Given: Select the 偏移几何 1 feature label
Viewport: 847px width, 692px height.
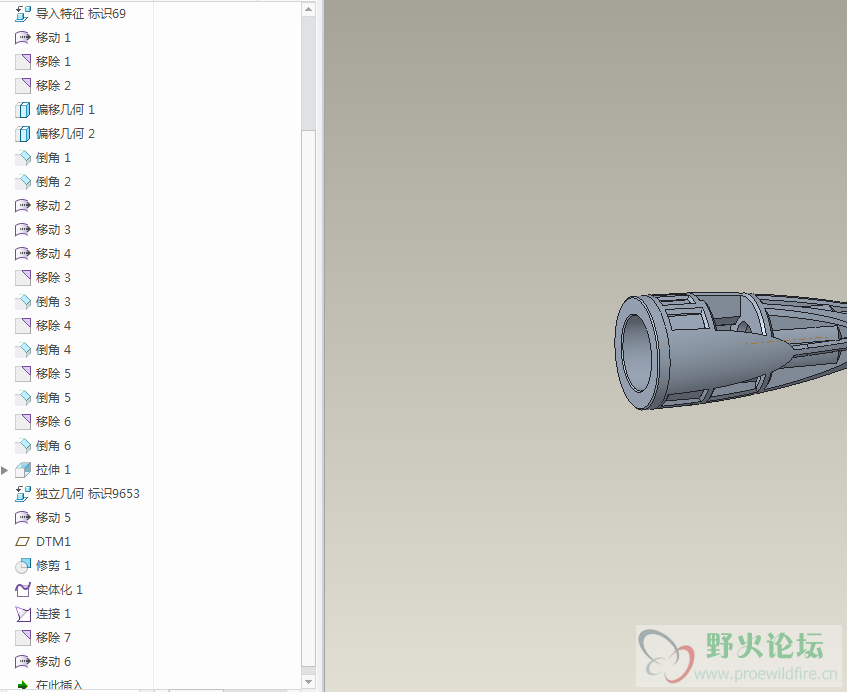Looking at the screenshot, I should [65, 110].
